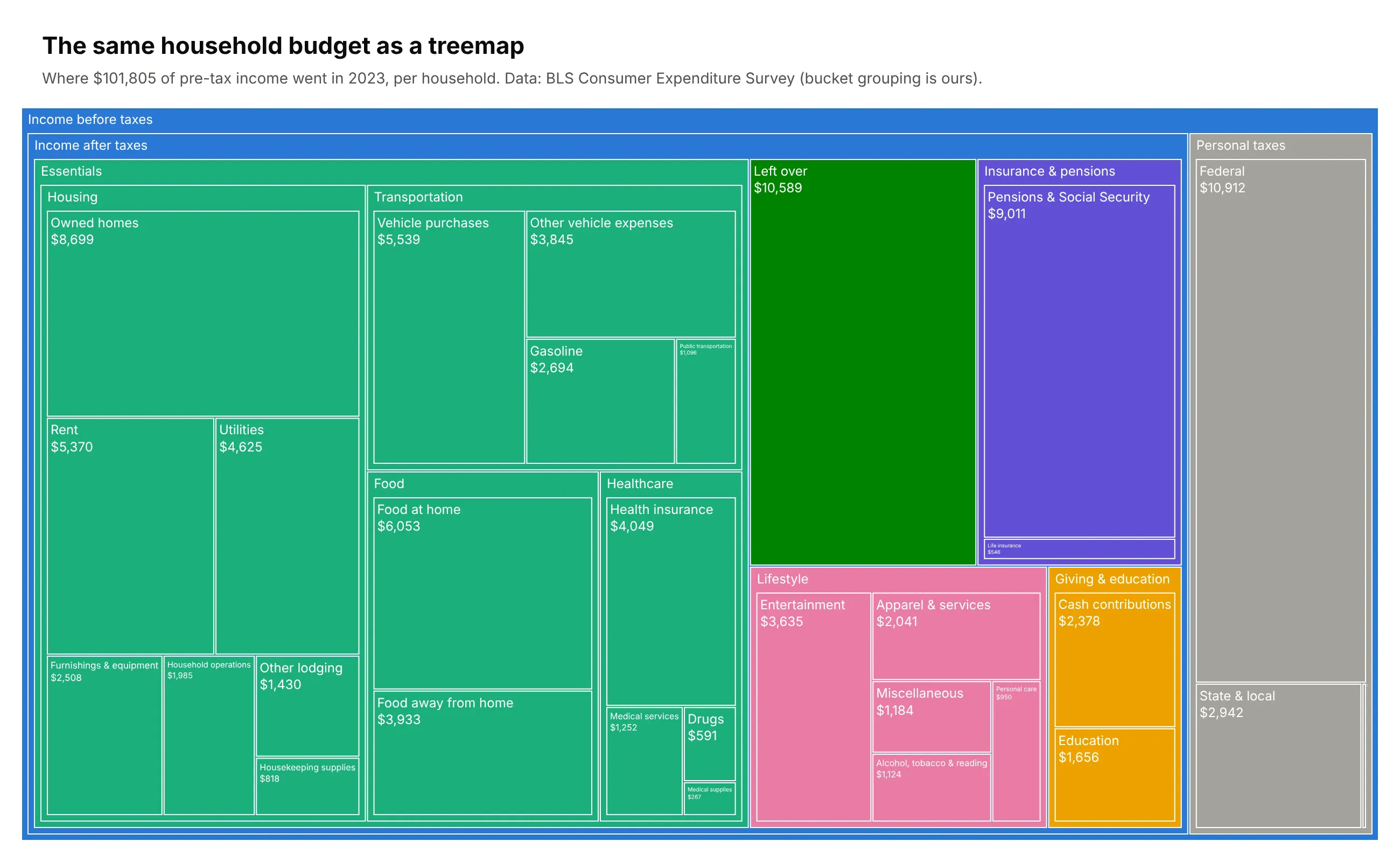
Task: Click the Miscellaneous $1,184 tile
Action: coord(932,717)
